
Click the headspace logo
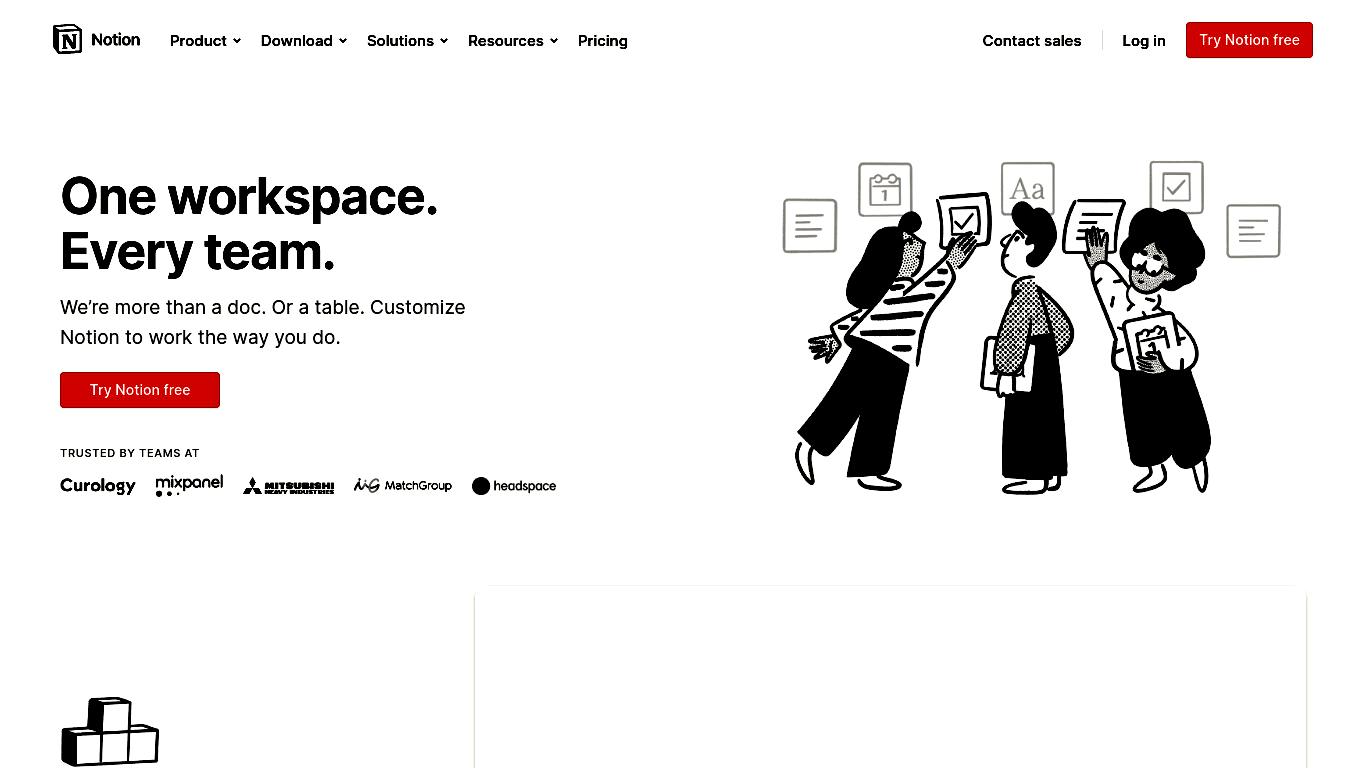[514, 486]
